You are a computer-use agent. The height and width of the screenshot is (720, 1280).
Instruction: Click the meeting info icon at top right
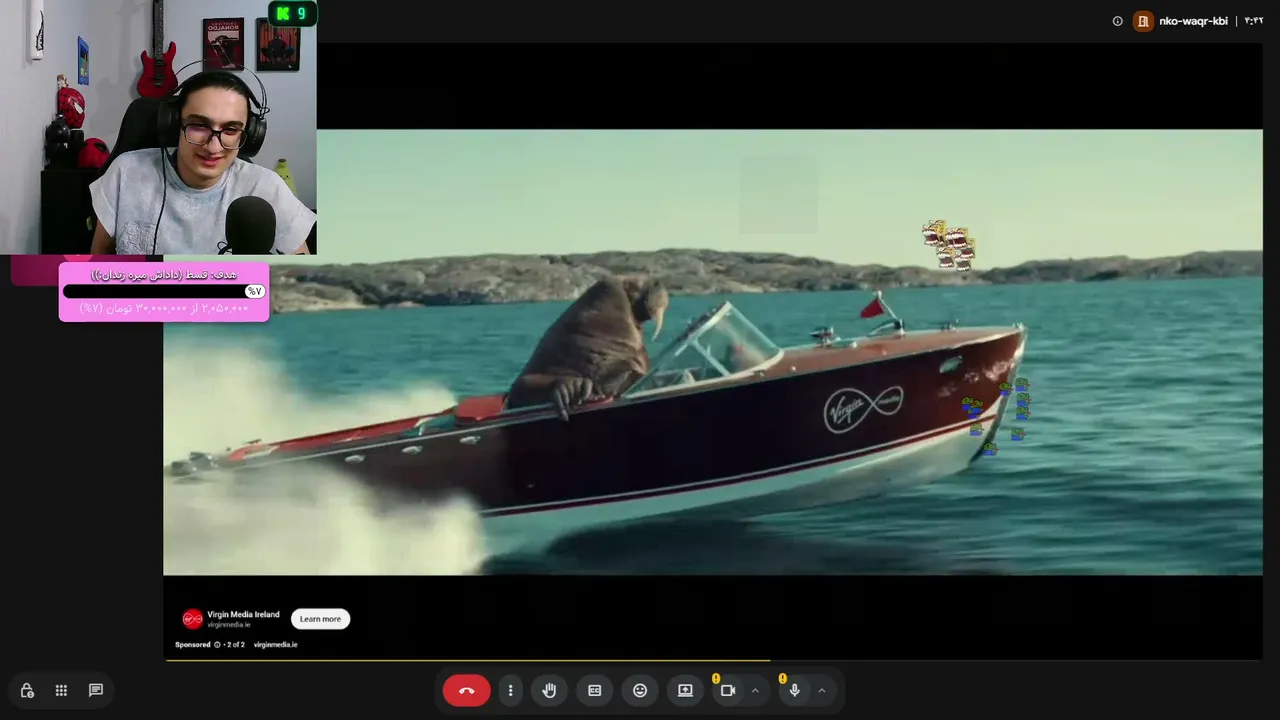(x=1117, y=21)
